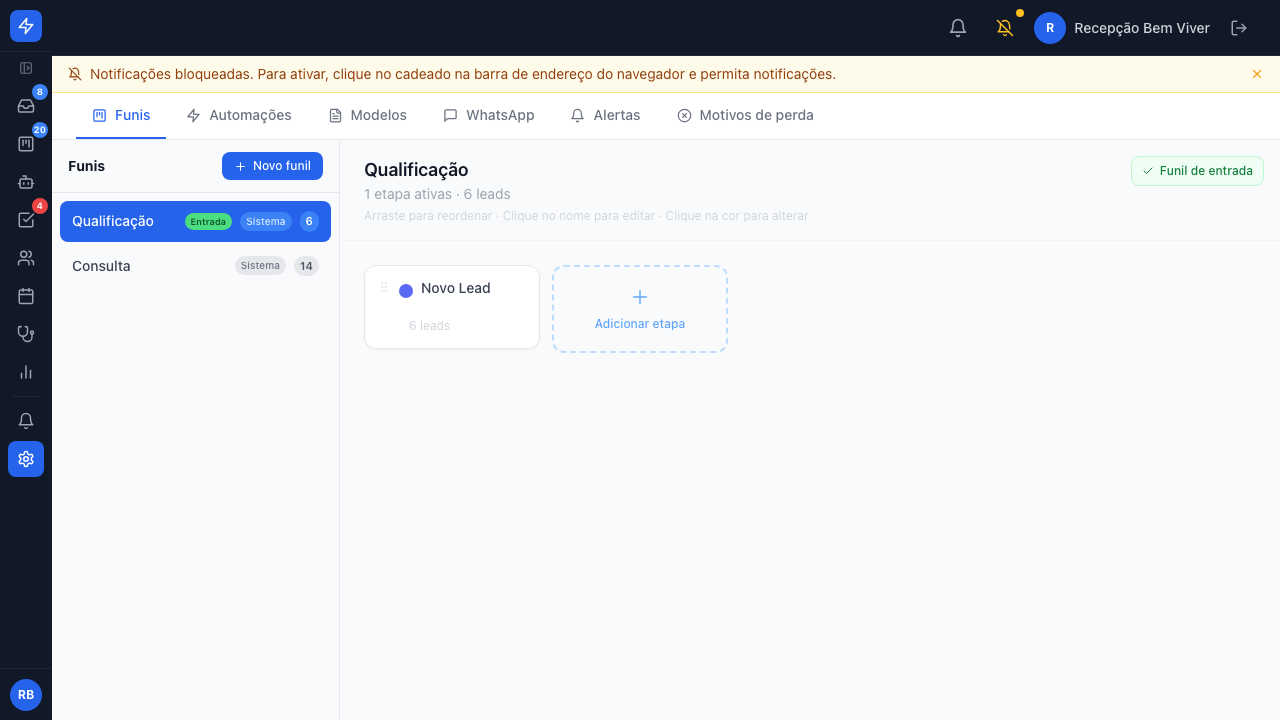Click the logout arrow icon
The image size is (1280, 720).
[1239, 28]
